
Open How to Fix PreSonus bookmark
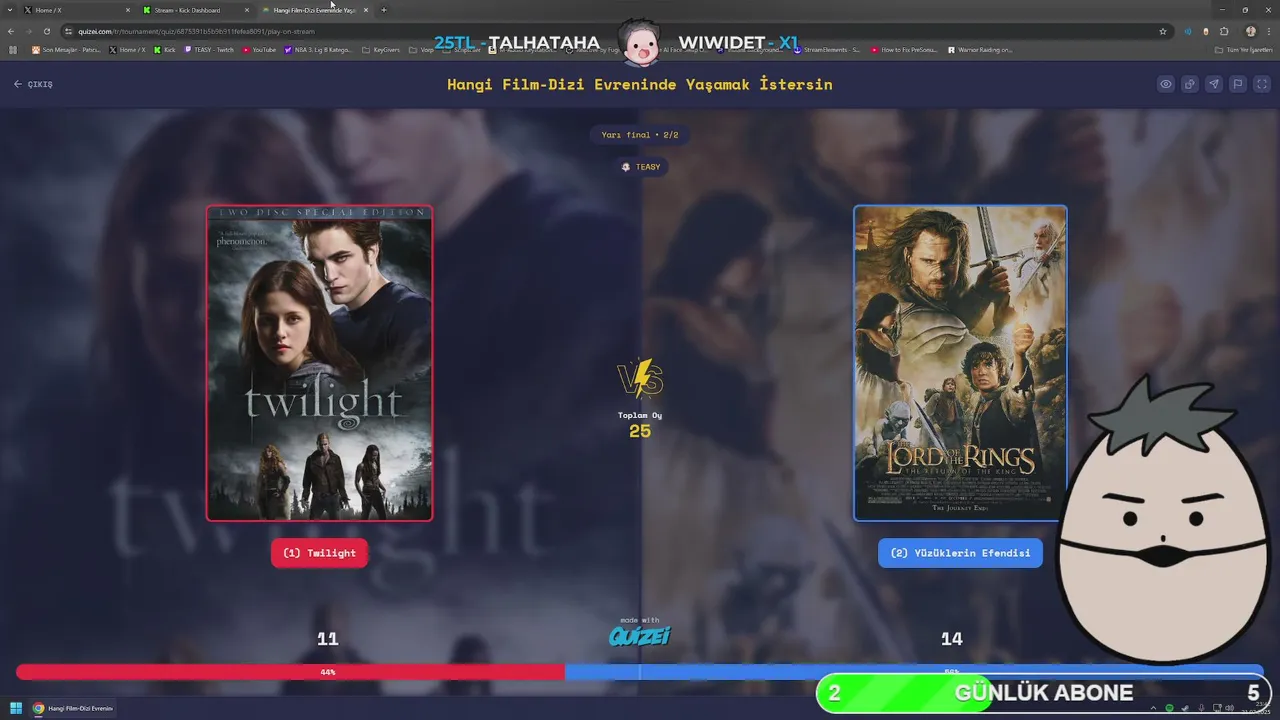(x=902, y=49)
